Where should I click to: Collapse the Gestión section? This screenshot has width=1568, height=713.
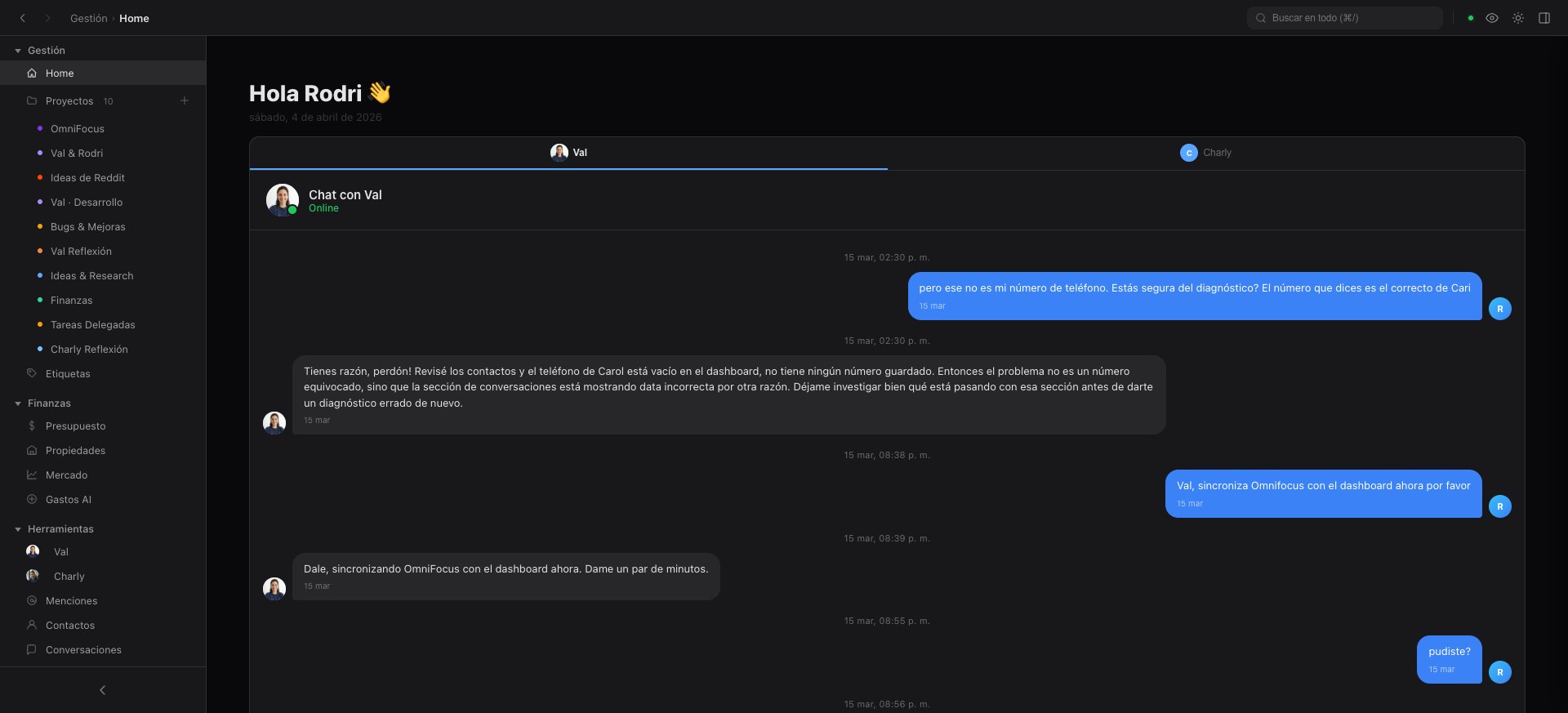click(x=18, y=51)
